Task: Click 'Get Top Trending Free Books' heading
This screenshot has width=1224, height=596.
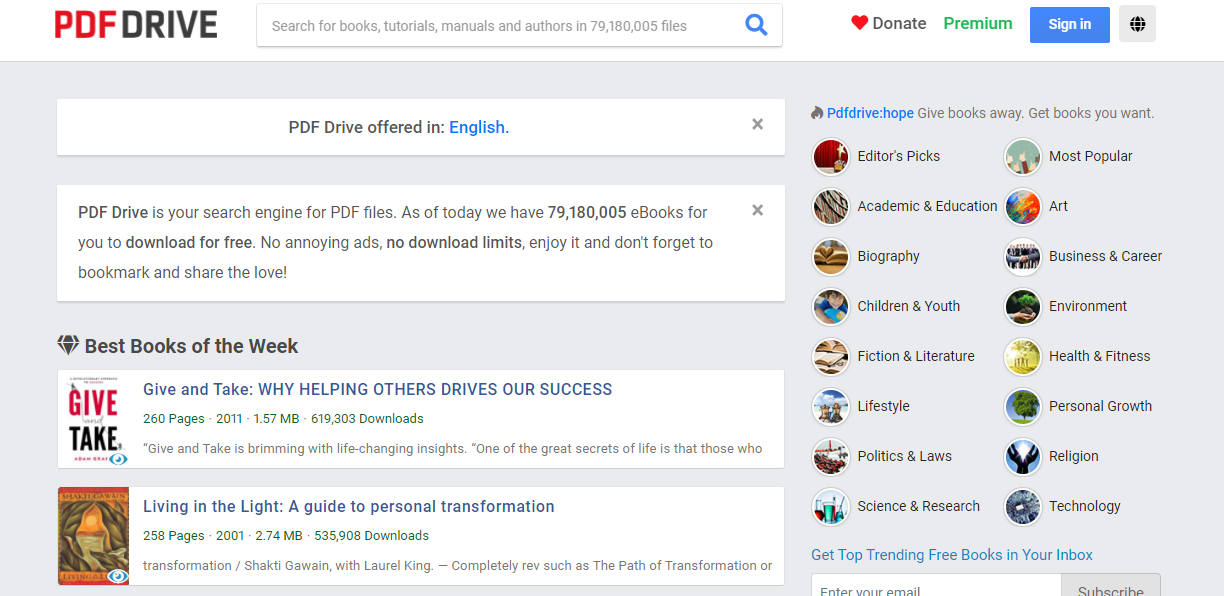Action: click(952, 555)
